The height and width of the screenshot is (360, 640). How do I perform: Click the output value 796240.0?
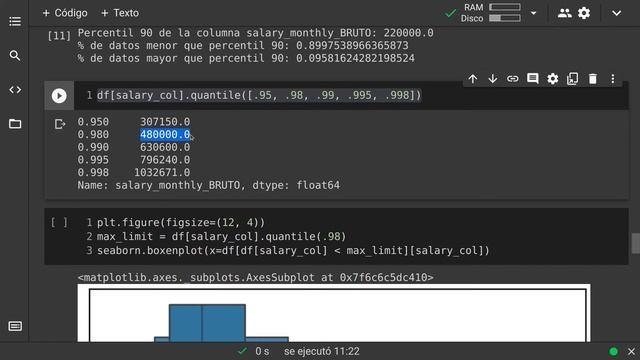pos(165,160)
